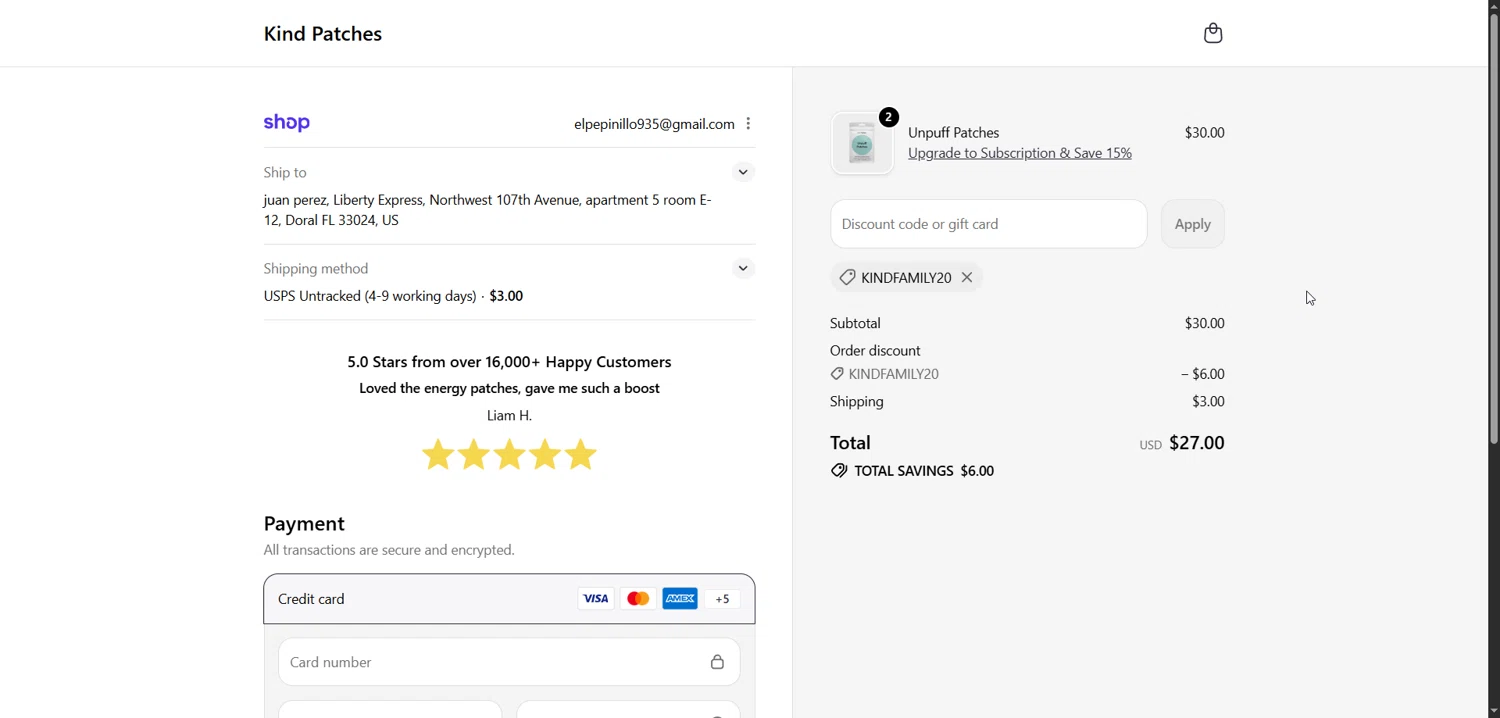The height and width of the screenshot is (718, 1500).
Task: Click the Apply discount button
Action: click(x=1193, y=224)
